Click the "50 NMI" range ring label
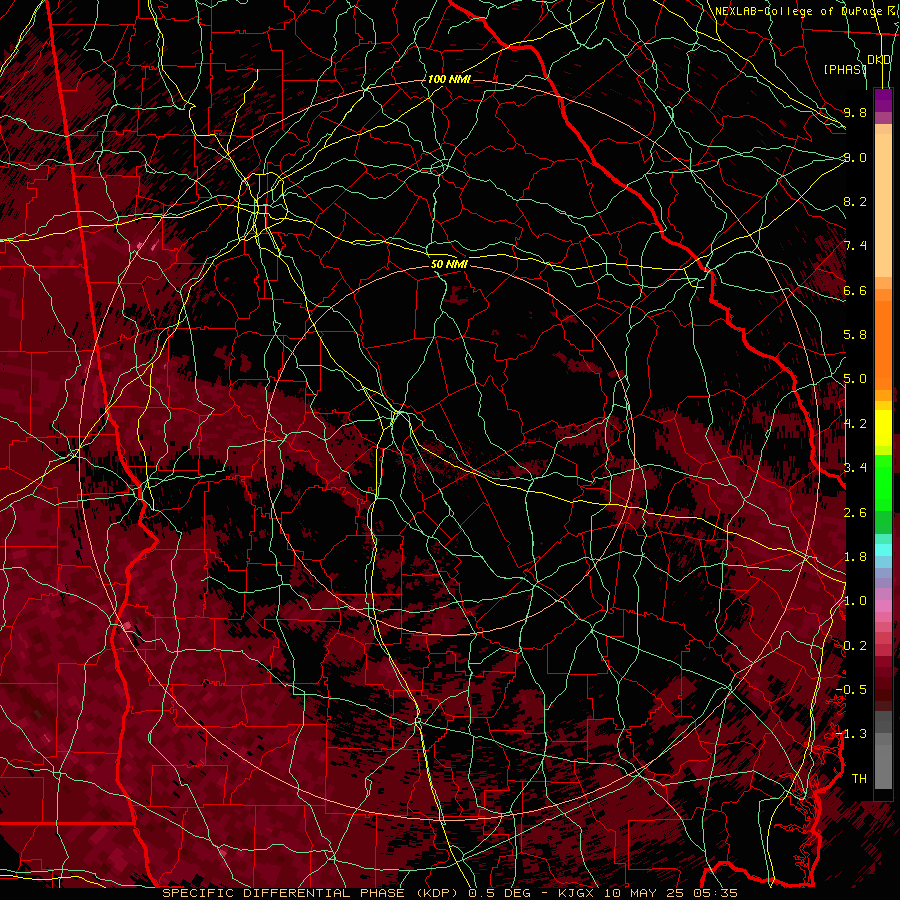Screen dimensions: 900x900 pos(449,264)
